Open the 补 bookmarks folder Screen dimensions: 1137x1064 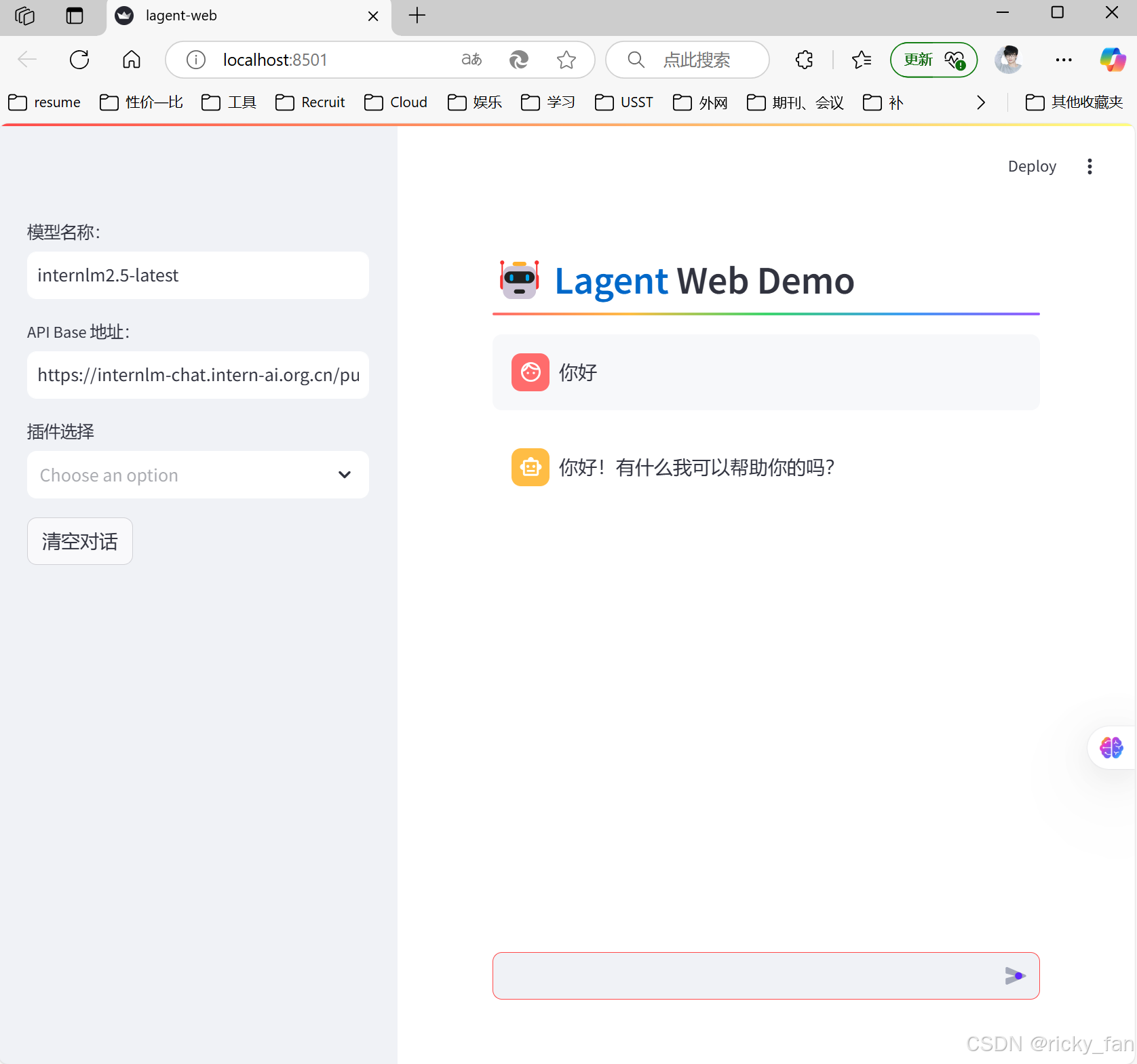[883, 102]
